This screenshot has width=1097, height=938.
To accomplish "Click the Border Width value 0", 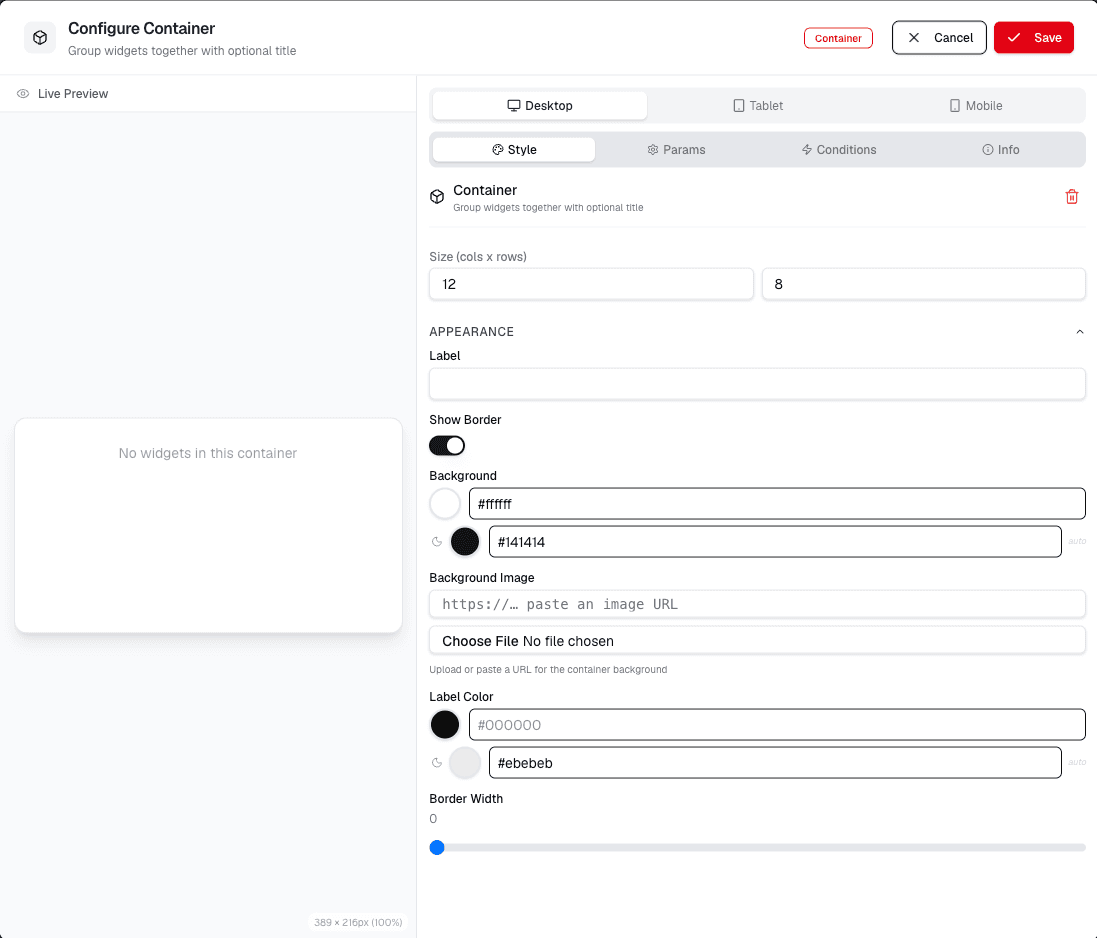I will click(433, 818).
